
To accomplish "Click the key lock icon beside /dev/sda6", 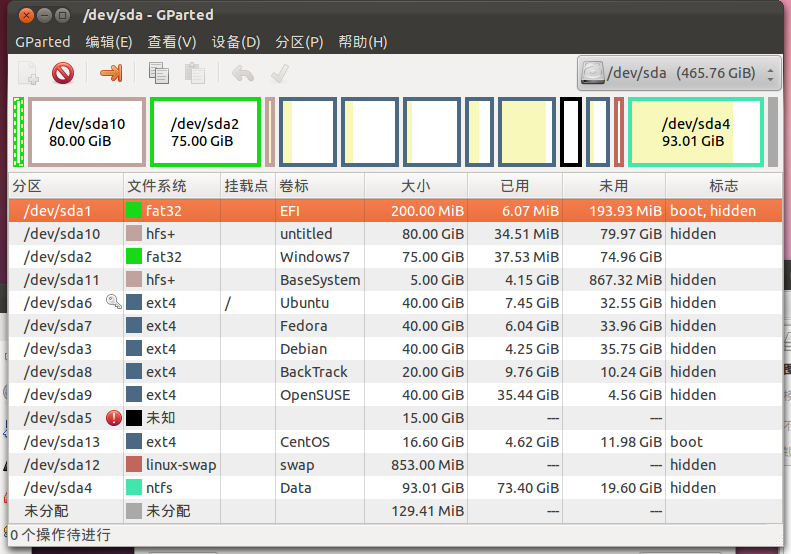I will click(x=114, y=302).
